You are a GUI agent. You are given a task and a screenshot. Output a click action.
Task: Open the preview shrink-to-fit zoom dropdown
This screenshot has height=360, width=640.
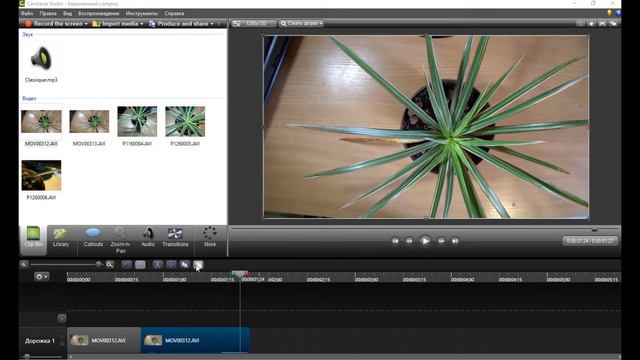click(x=301, y=23)
